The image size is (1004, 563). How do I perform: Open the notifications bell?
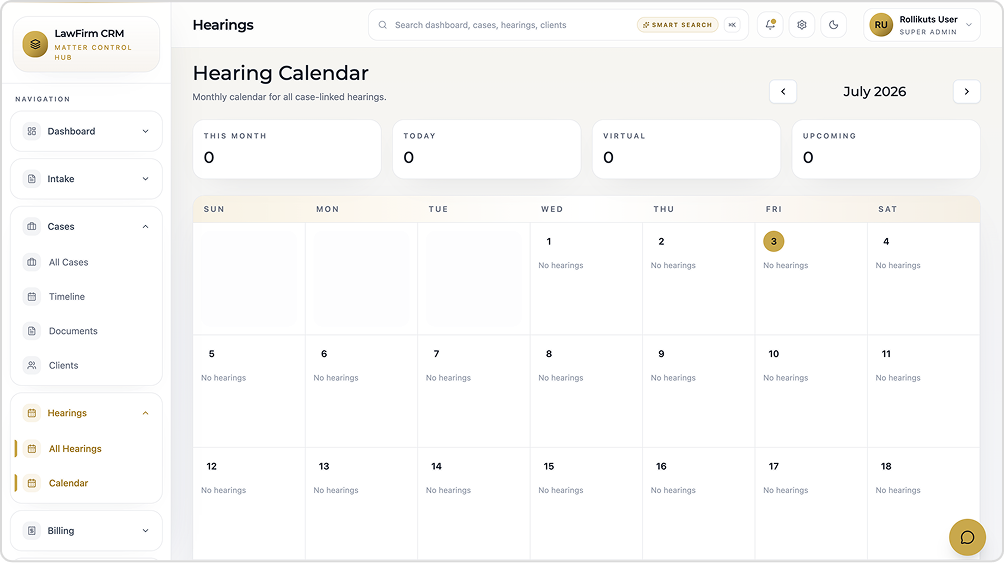770,25
